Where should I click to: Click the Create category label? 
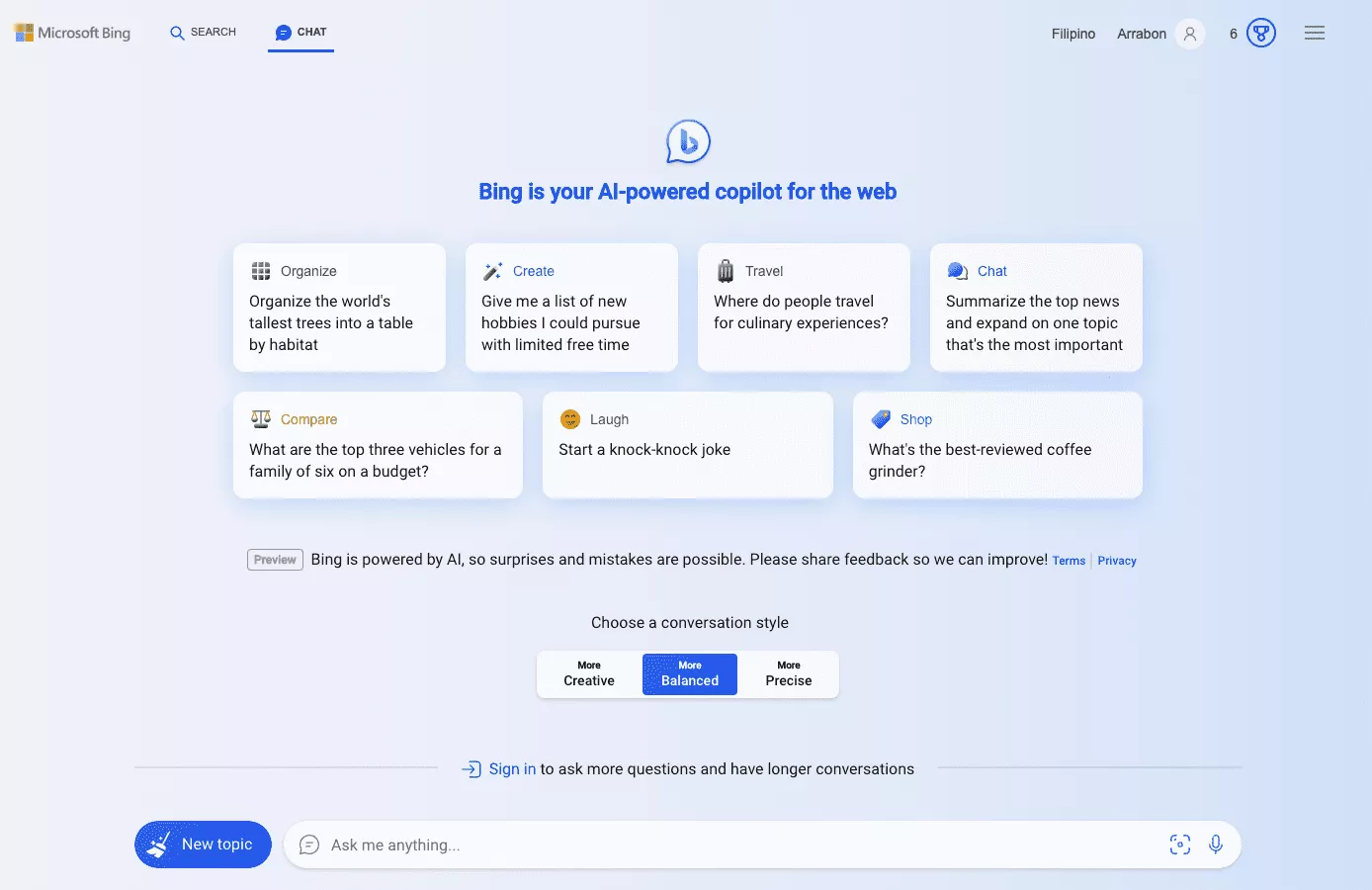tap(534, 271)
